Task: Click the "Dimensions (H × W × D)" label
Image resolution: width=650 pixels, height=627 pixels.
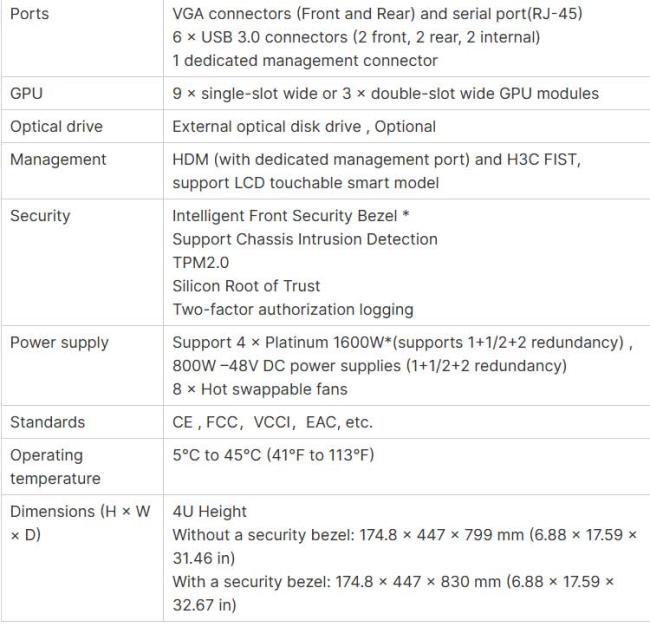Action: pos(80,523)
